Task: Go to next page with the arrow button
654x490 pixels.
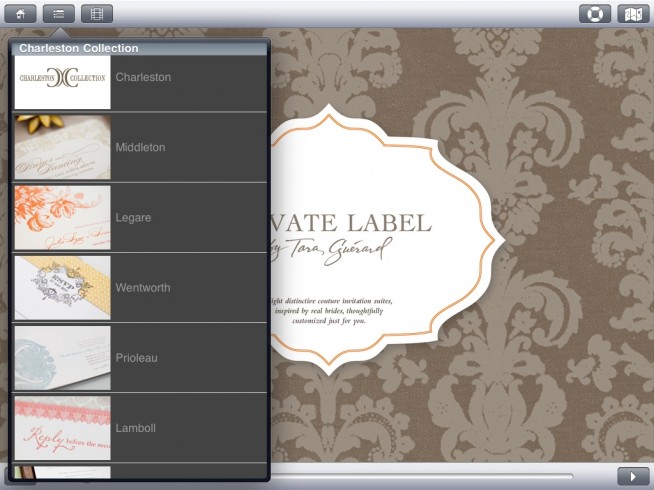Action: click(633, 476)
